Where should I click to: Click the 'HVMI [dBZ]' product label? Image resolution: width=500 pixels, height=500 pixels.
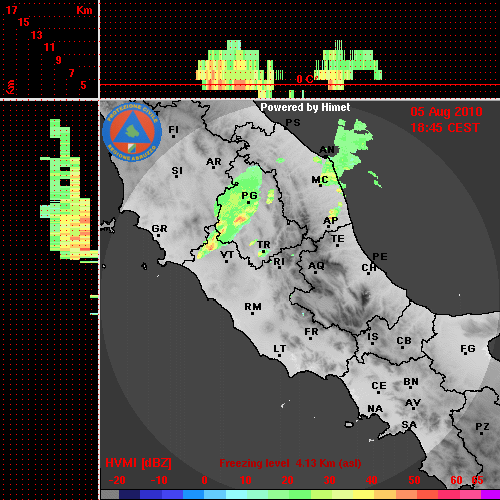(138, 463)
